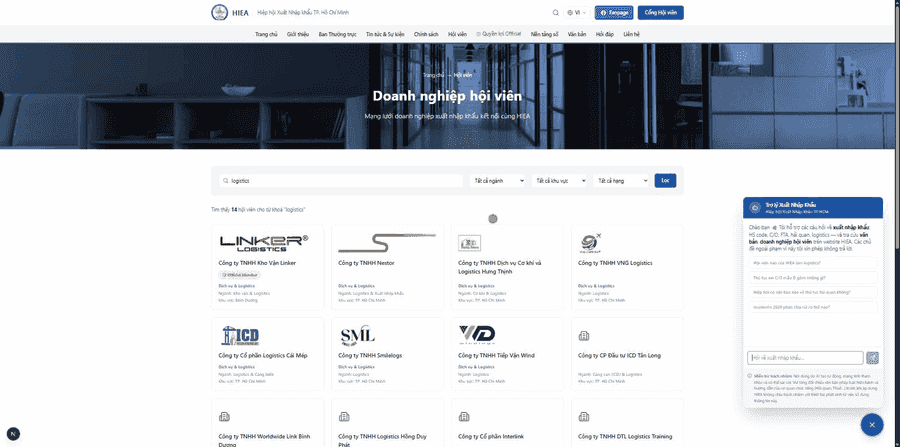Open Công ty TNHH Logistics Hồng Duy Phát
This screenshot has width=900, height=447.
point(382,440)
